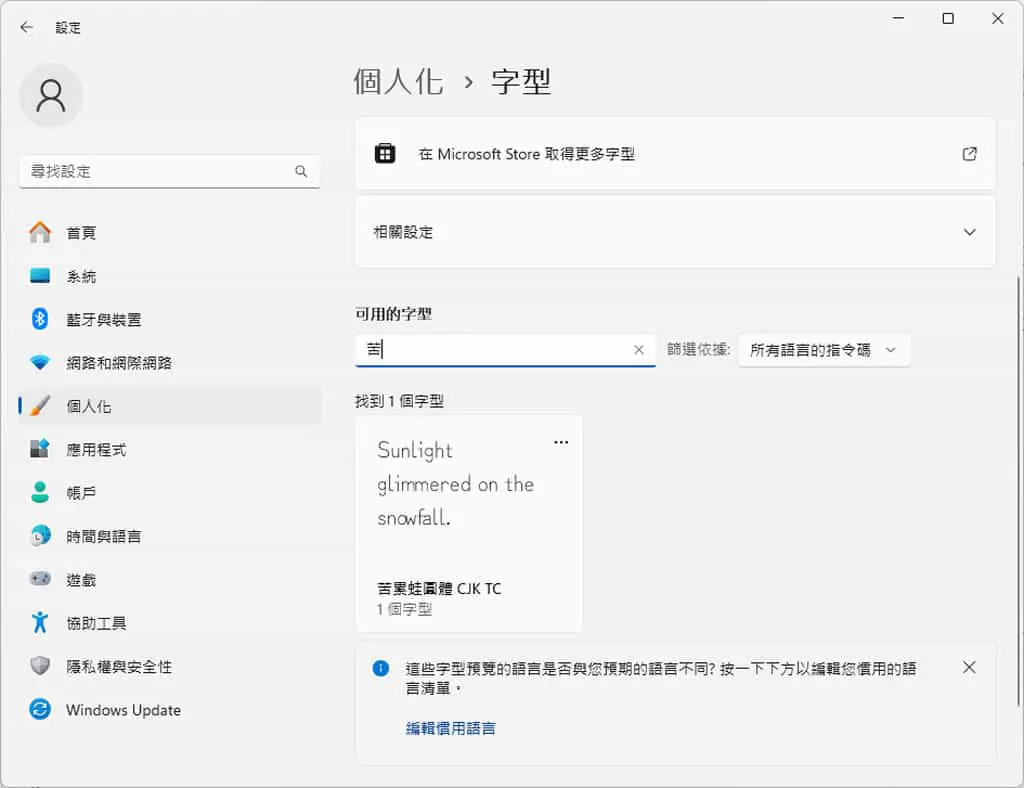The height and width of the screenshot is (788, 1024).
Task: Click the 網路和網際網路 Wi-Fi icon
Action: (x=40, y=362)
